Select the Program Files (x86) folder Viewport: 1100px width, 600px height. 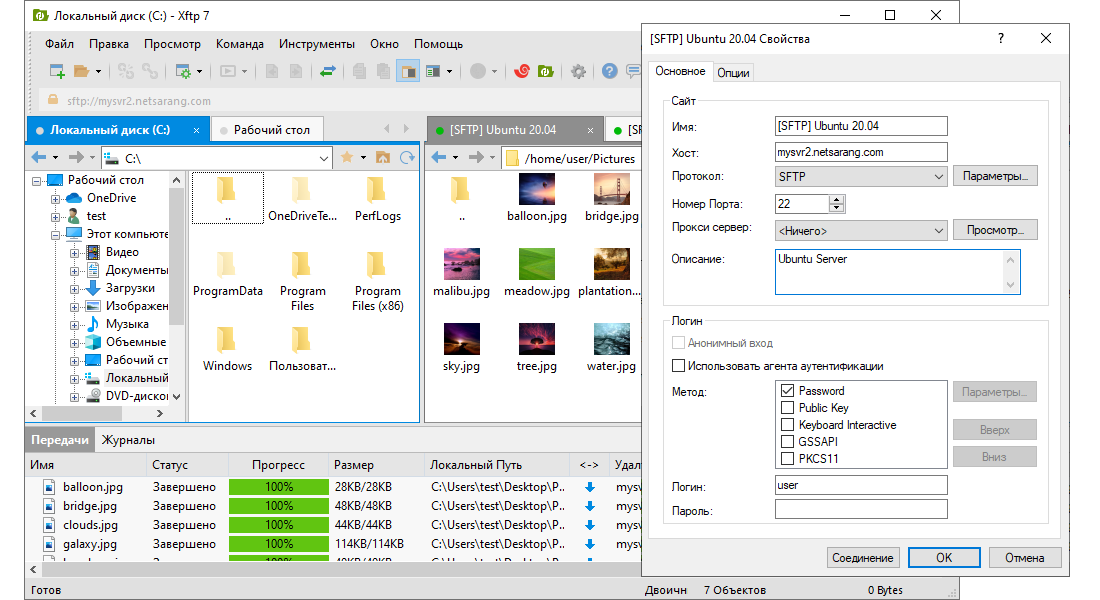tap(377, 281)
